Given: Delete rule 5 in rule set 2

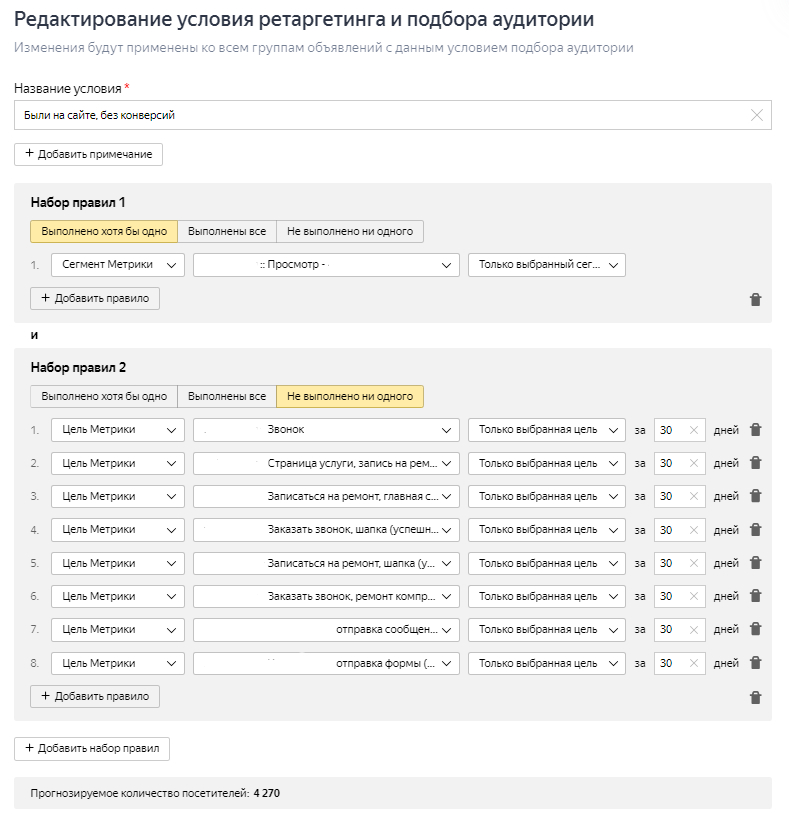Looking at the screenshot, I should click(x=755, y=563).
